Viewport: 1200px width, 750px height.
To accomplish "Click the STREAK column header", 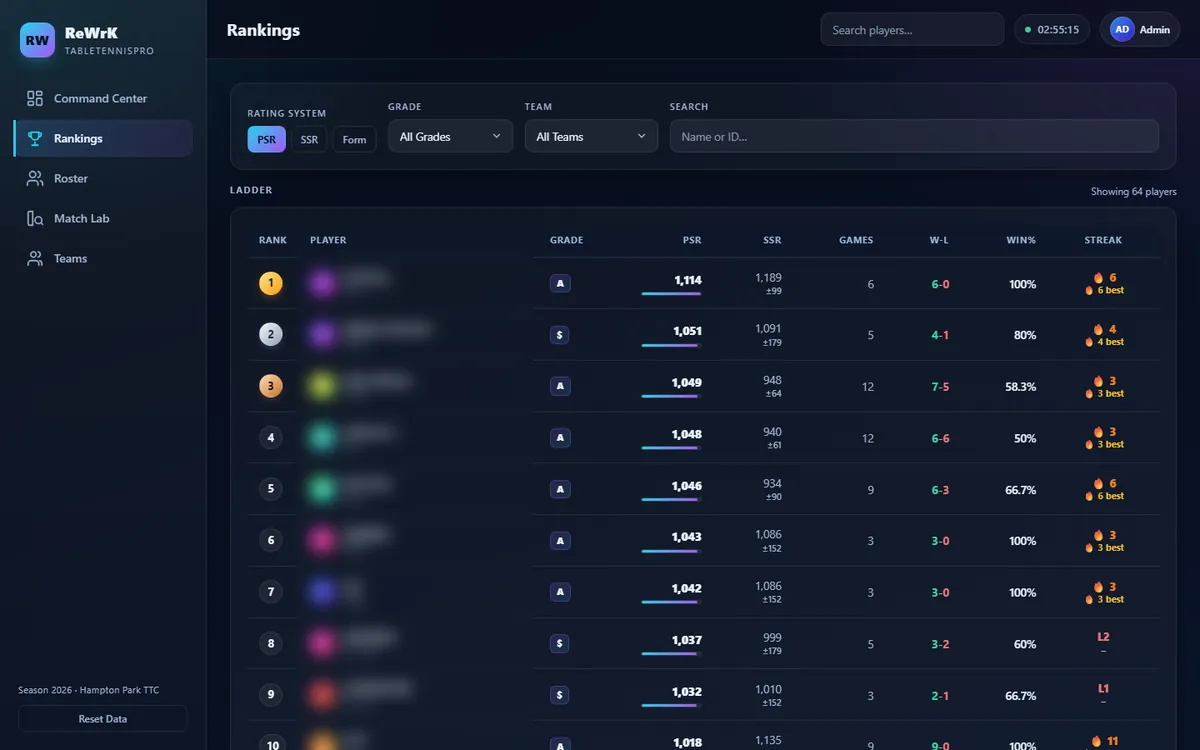I will (x=1103, y=240).
